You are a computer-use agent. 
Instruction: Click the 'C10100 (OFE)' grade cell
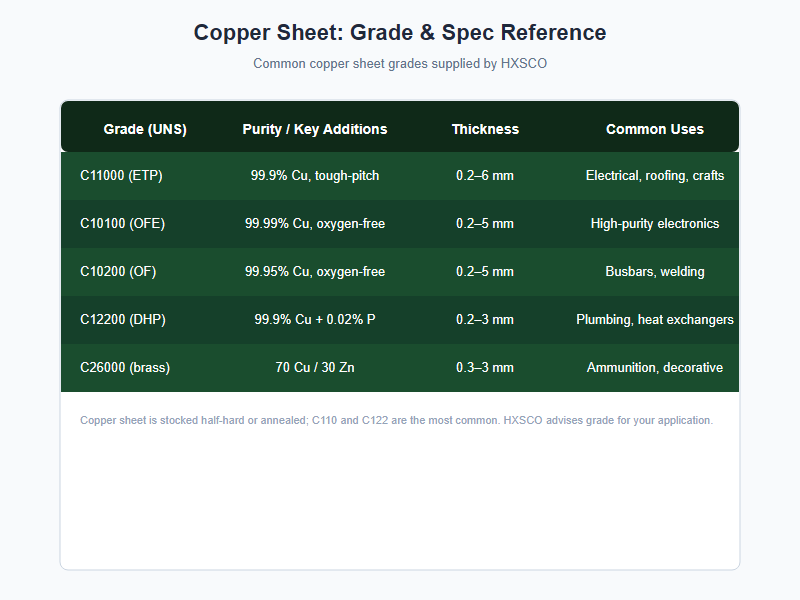pyautogui.click(x=122, y=223)
